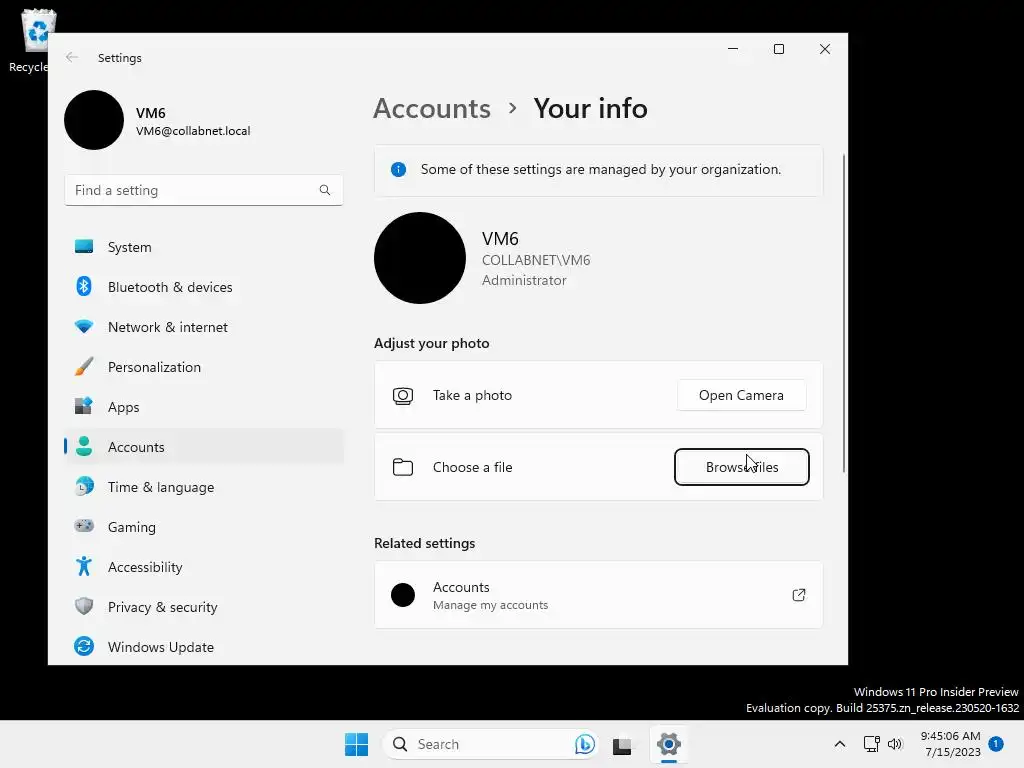Screen dimensions: 1024x768
Task: Select the Apps category
Action: pos(204,407)
